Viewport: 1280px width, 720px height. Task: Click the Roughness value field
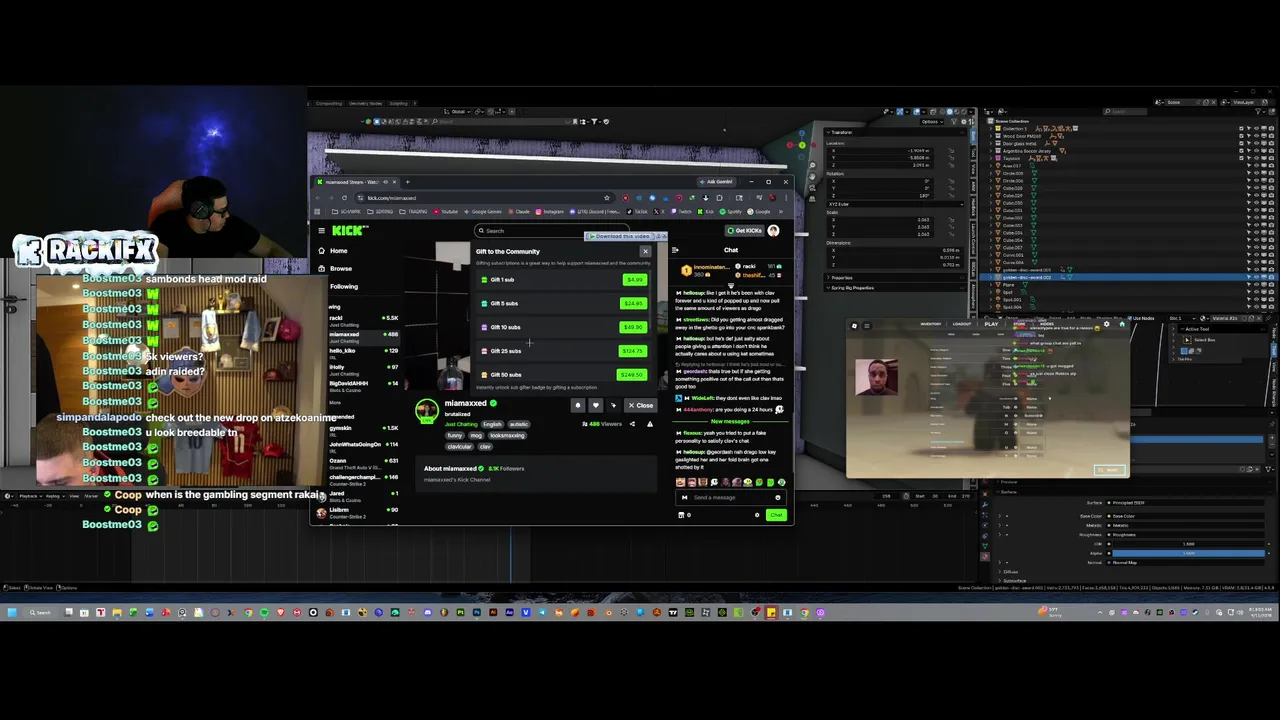(1185, 535)
